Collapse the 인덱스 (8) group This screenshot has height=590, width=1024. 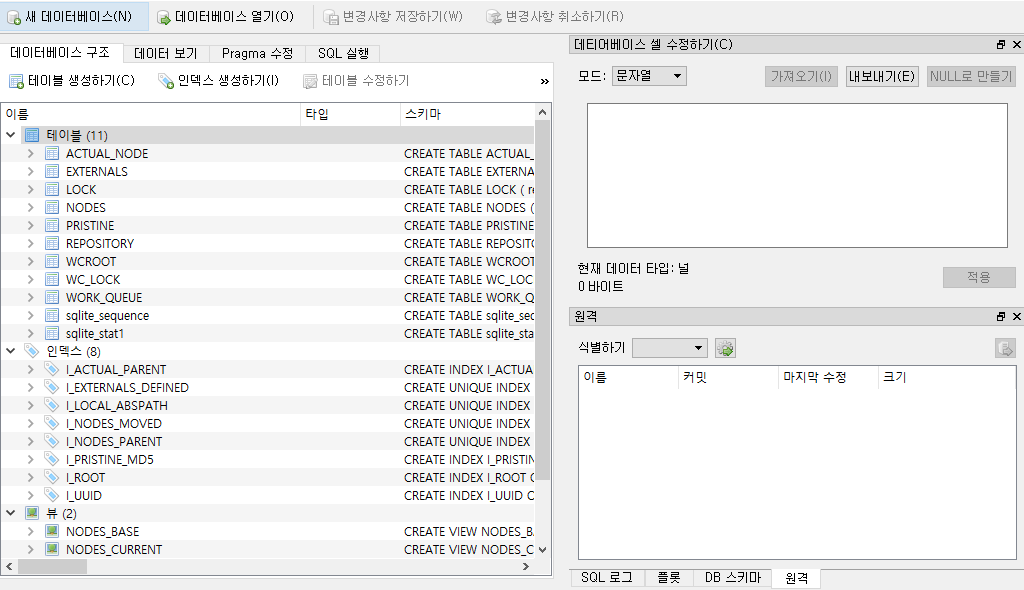click(x=10, y=351)
